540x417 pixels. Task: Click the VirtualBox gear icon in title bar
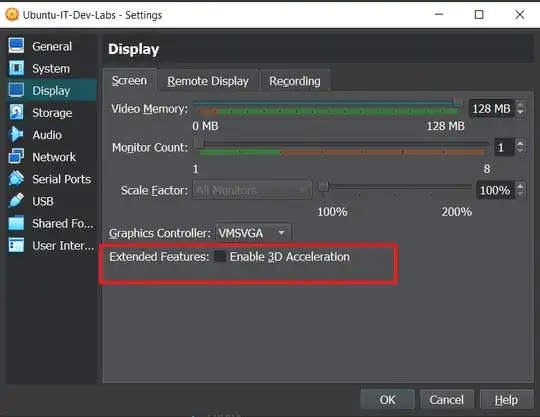pos(12,14)
